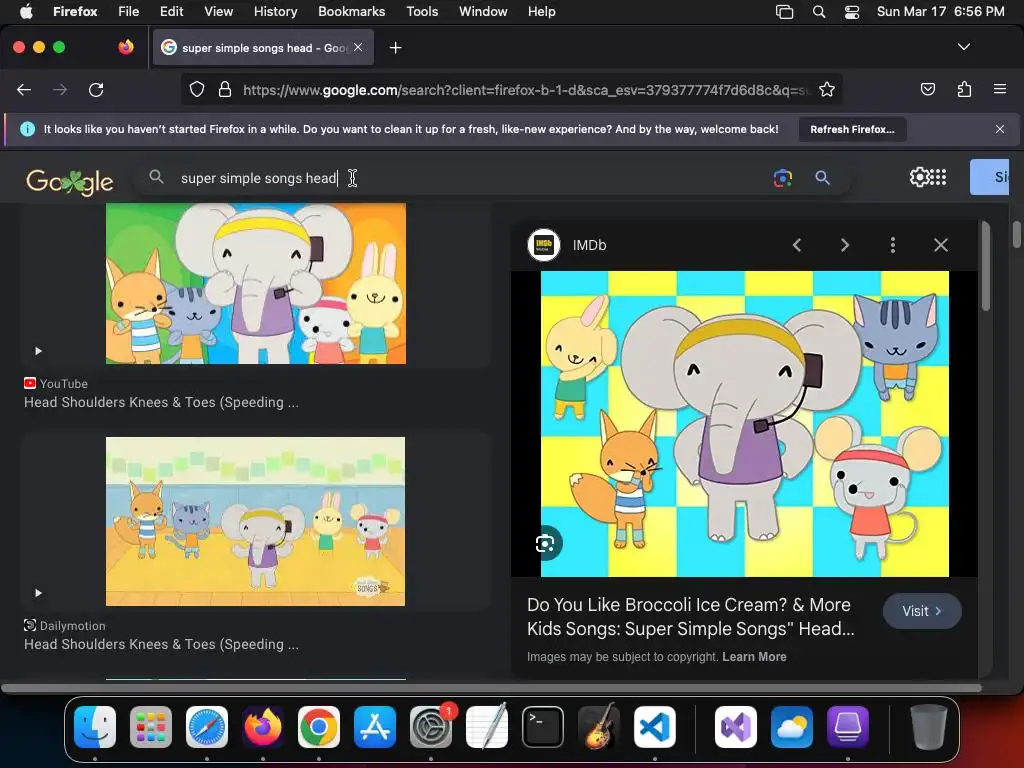The height and width of the screenshot is (768, 1024).
Task: Open the History menu
Action: [275, 12]
